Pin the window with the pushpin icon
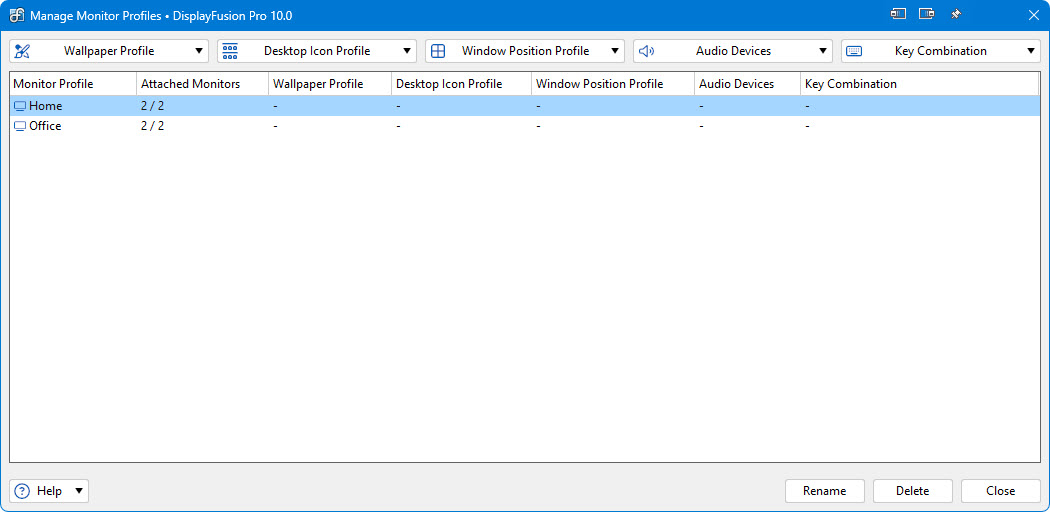The height and width of the screenshot is (512, 1050). [x=955, y=15]
